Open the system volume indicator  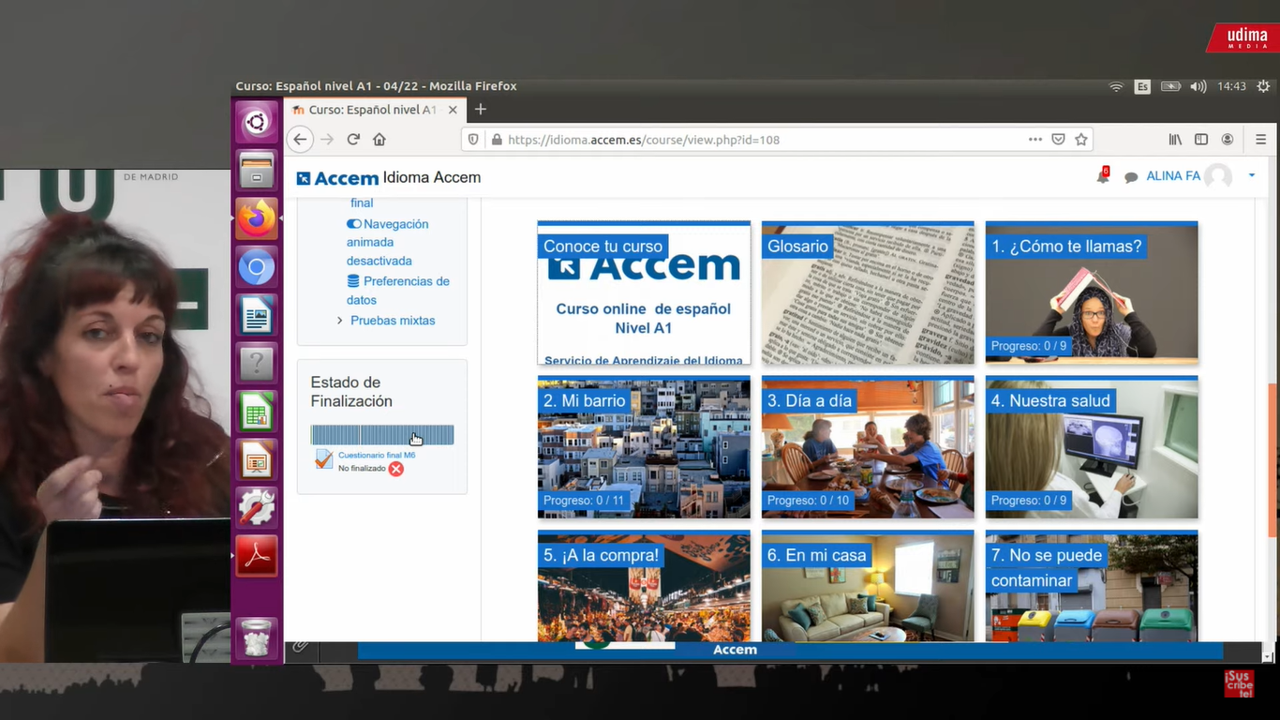[x=1198, y=87]
